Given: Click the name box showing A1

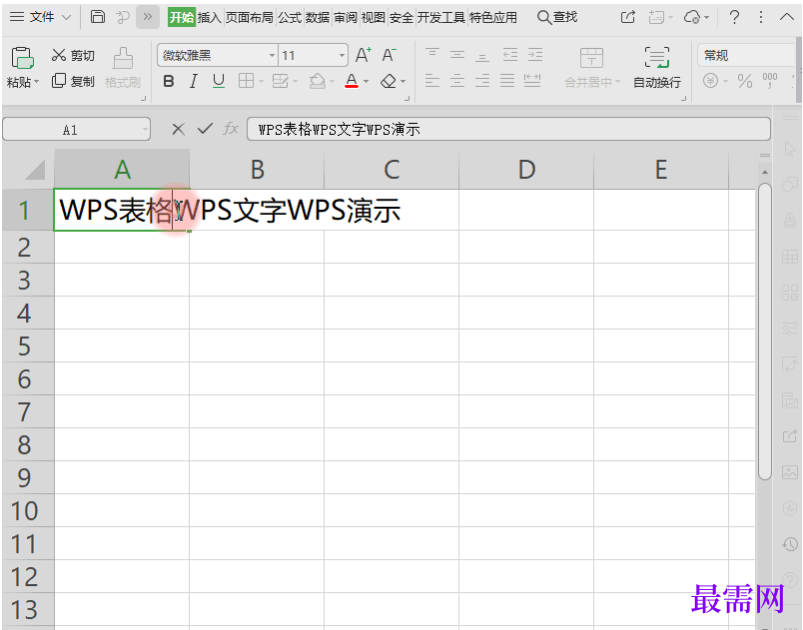Looking at the screenshot, I should pyautogui.click(x=76, y=130).
